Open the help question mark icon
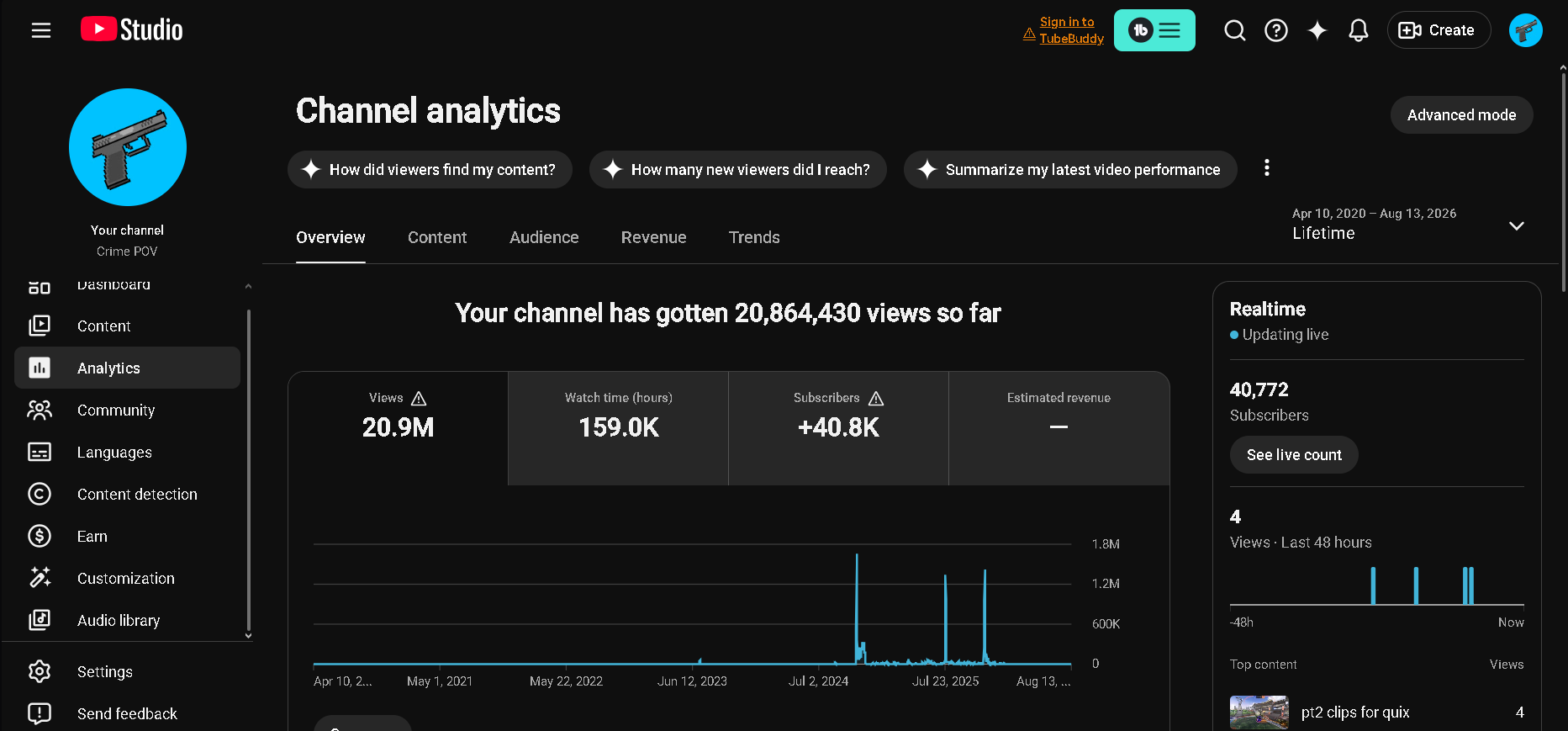This screenshot has width=1568, height=731. pos(1275,30)
